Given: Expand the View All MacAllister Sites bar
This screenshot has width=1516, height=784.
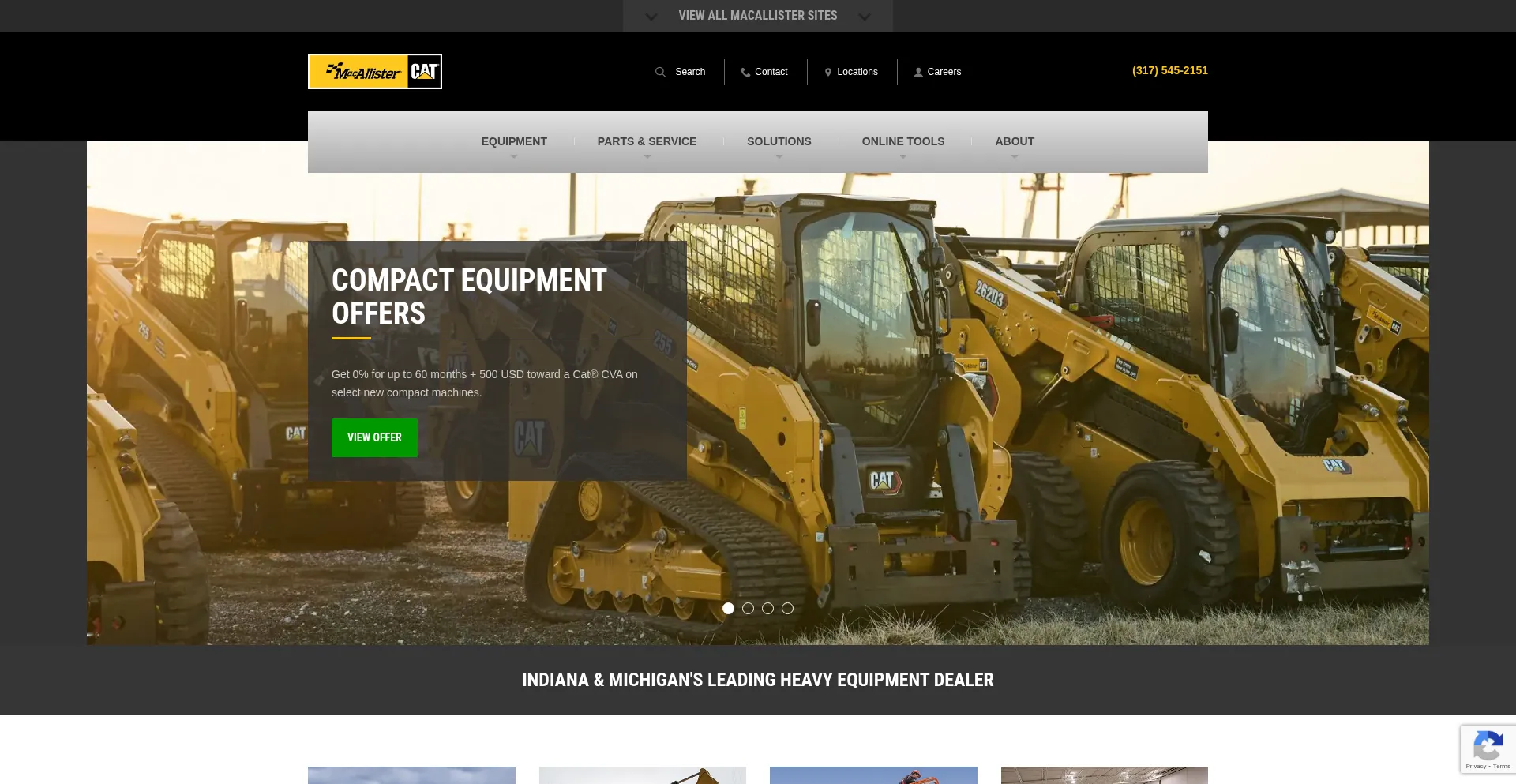Looking at the screenshot, I should click(757, 16).
